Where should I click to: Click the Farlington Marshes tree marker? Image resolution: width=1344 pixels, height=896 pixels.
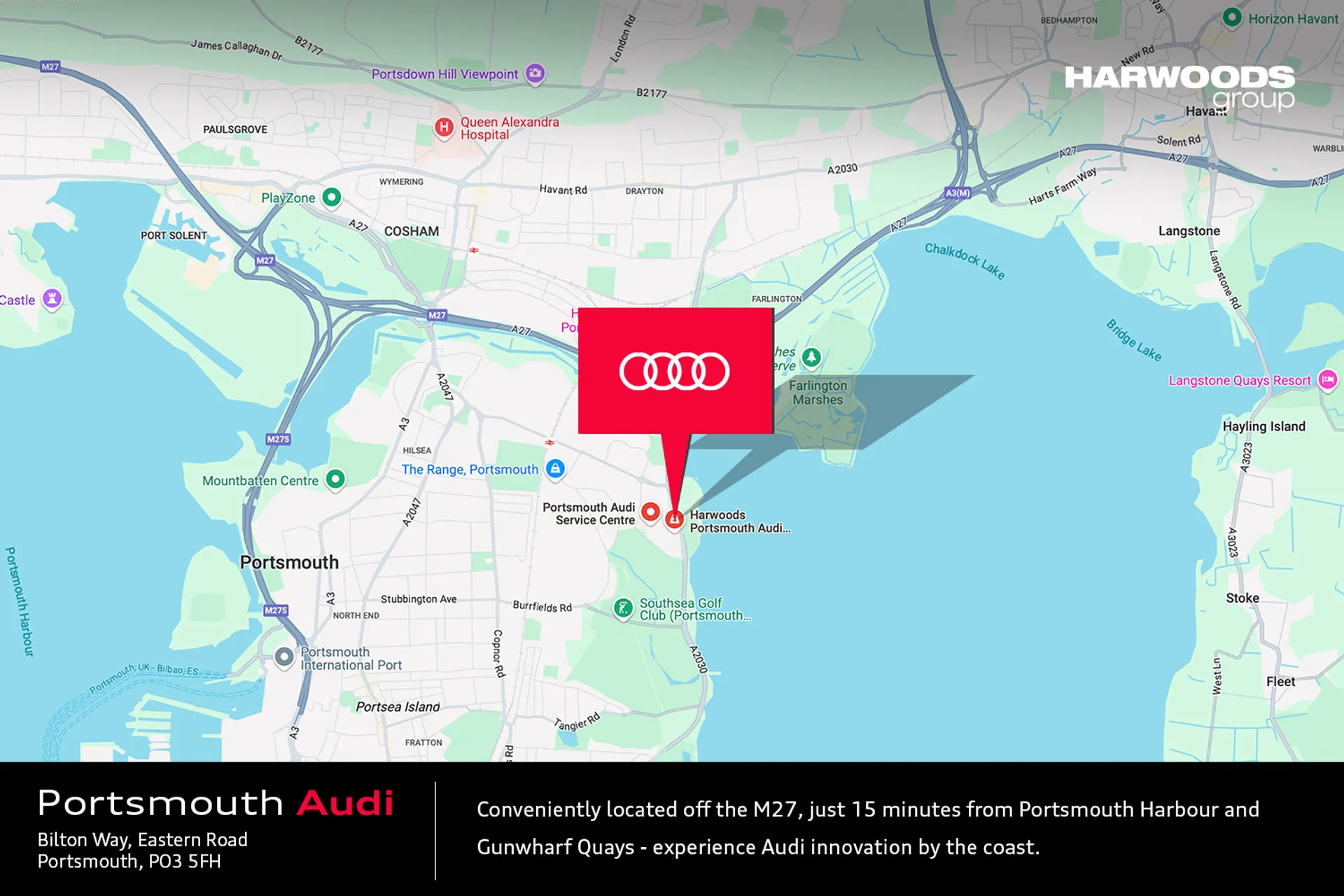coord(810,358)
